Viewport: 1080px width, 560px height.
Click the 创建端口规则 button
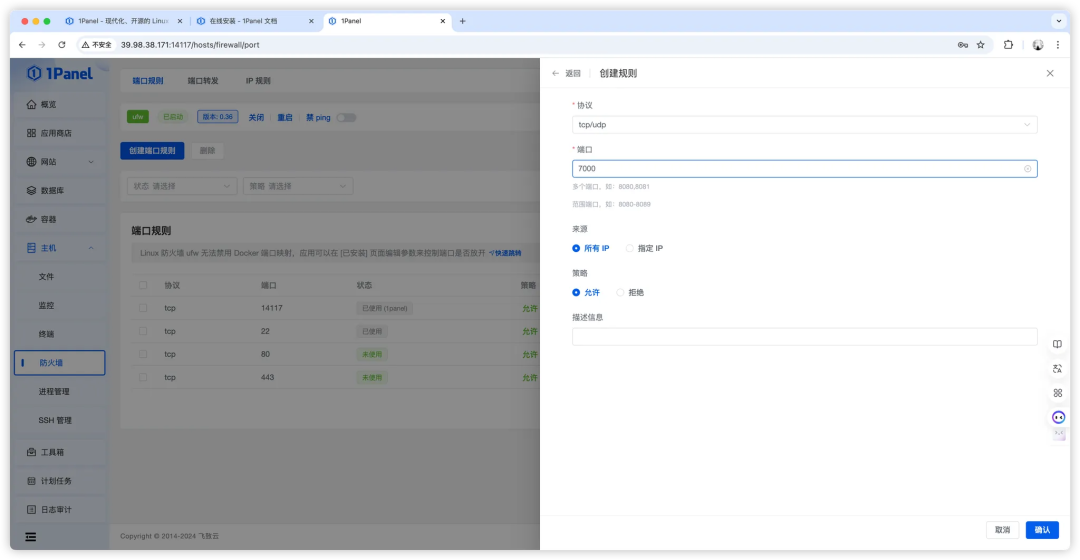coord(152,151)
